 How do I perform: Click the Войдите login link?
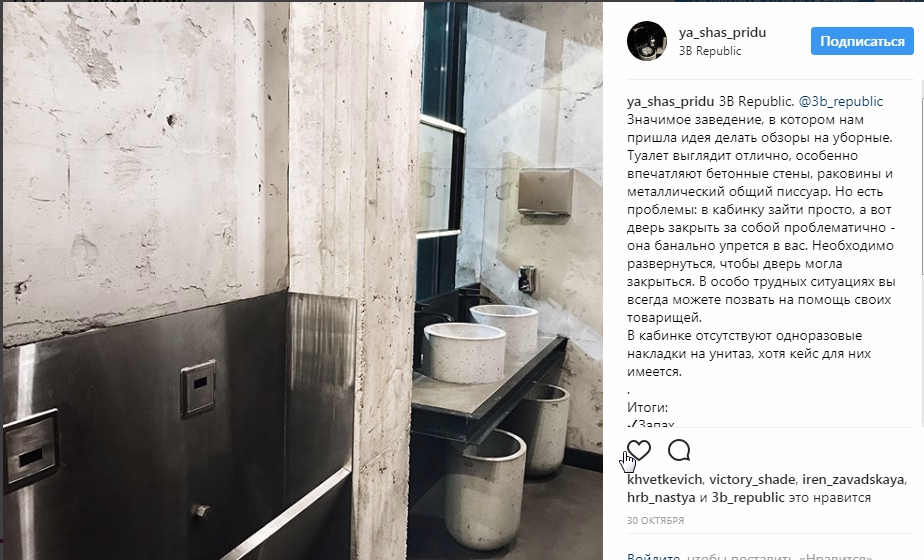pyautogui.click(x=654, y=556)
